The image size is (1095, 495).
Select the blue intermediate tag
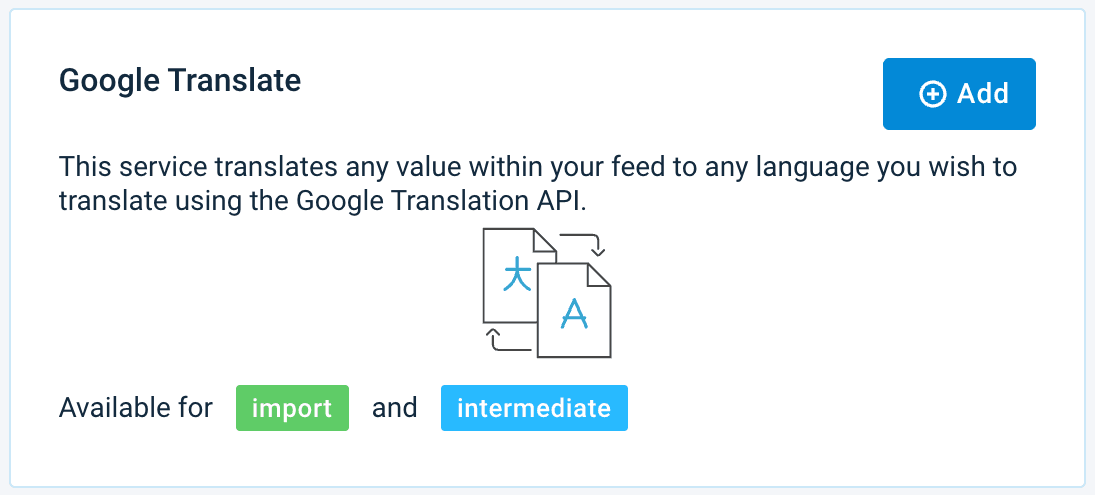pos(534,408)
